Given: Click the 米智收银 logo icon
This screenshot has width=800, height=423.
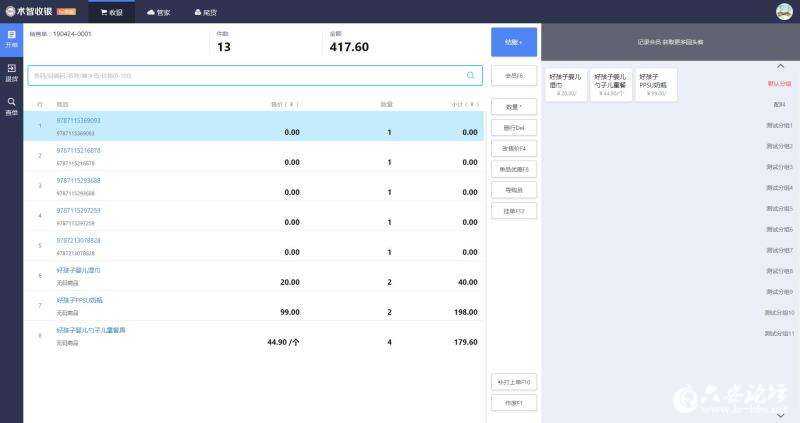Looking at the screenshot, I should [x=9, y=12].
